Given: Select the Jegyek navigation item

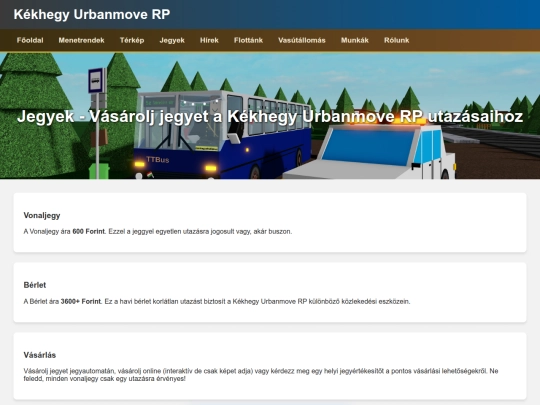Looking at the screenshot, I should (x=172, y=40).
